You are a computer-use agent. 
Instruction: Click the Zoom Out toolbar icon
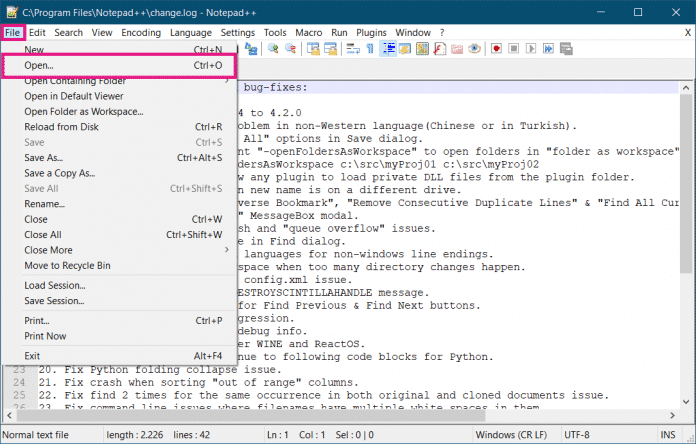point(291,48)
